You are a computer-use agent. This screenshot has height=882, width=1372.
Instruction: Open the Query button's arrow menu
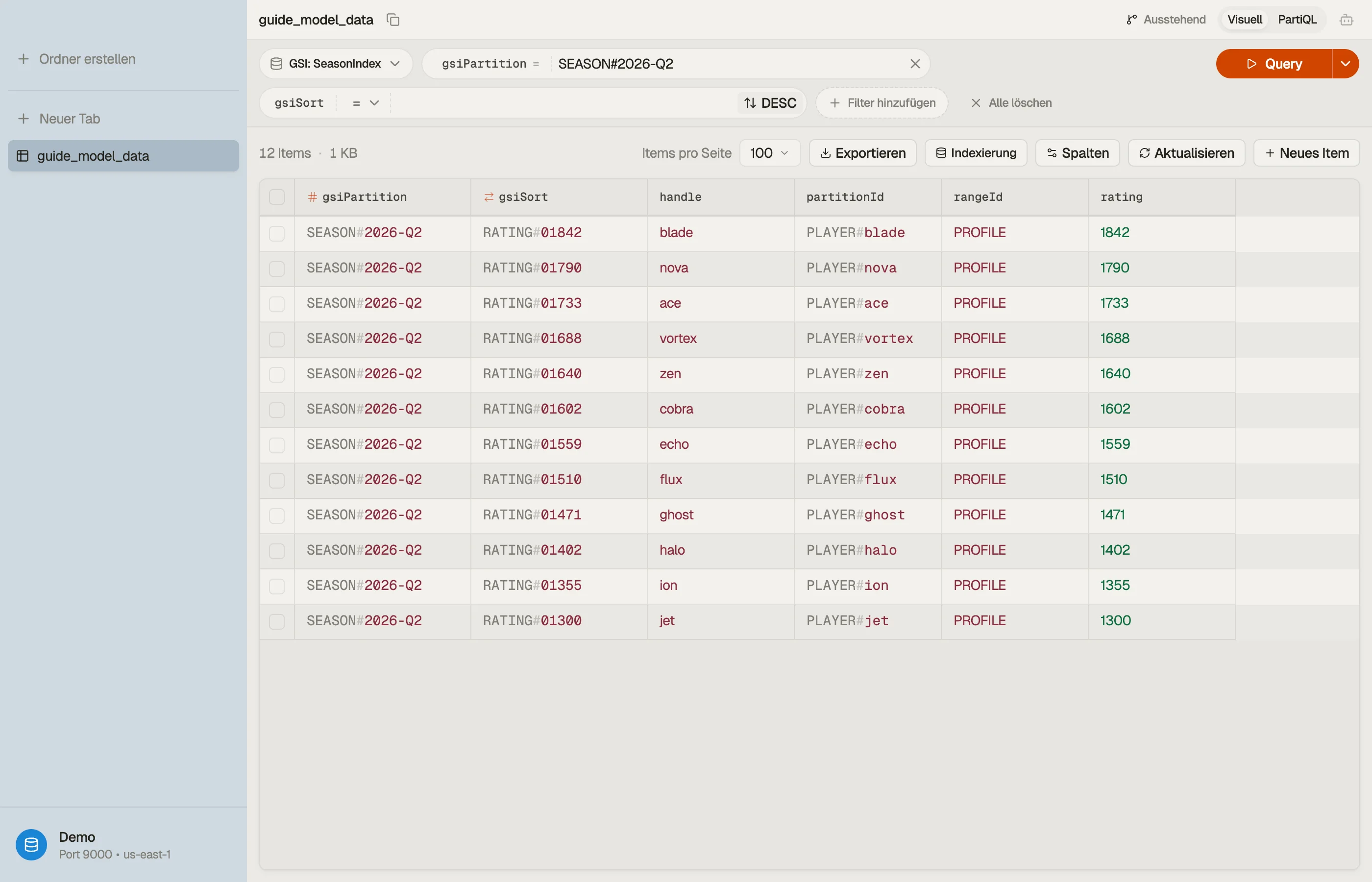(1346, 64)
